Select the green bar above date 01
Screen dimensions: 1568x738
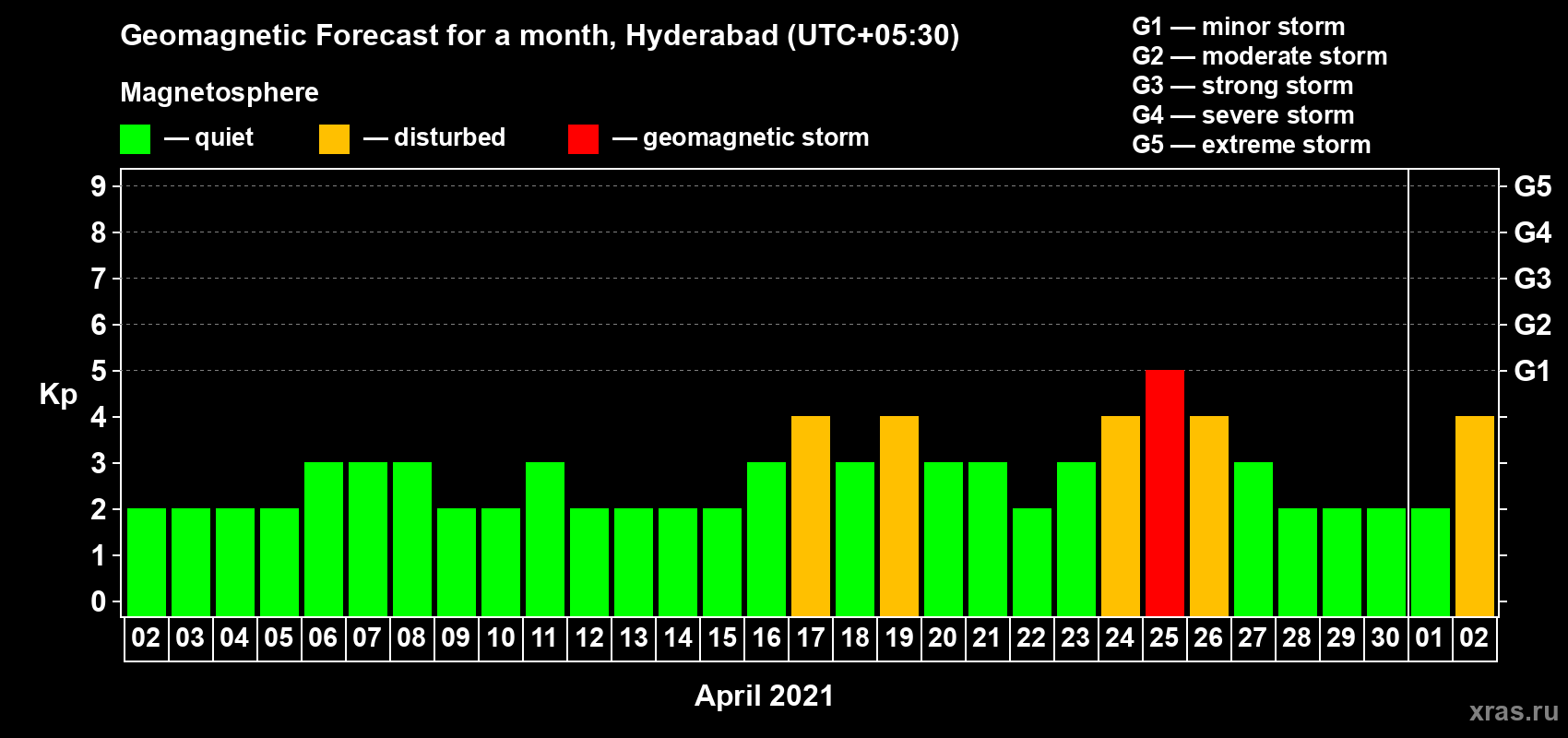pyautogui.click(x=1431, y=562)
